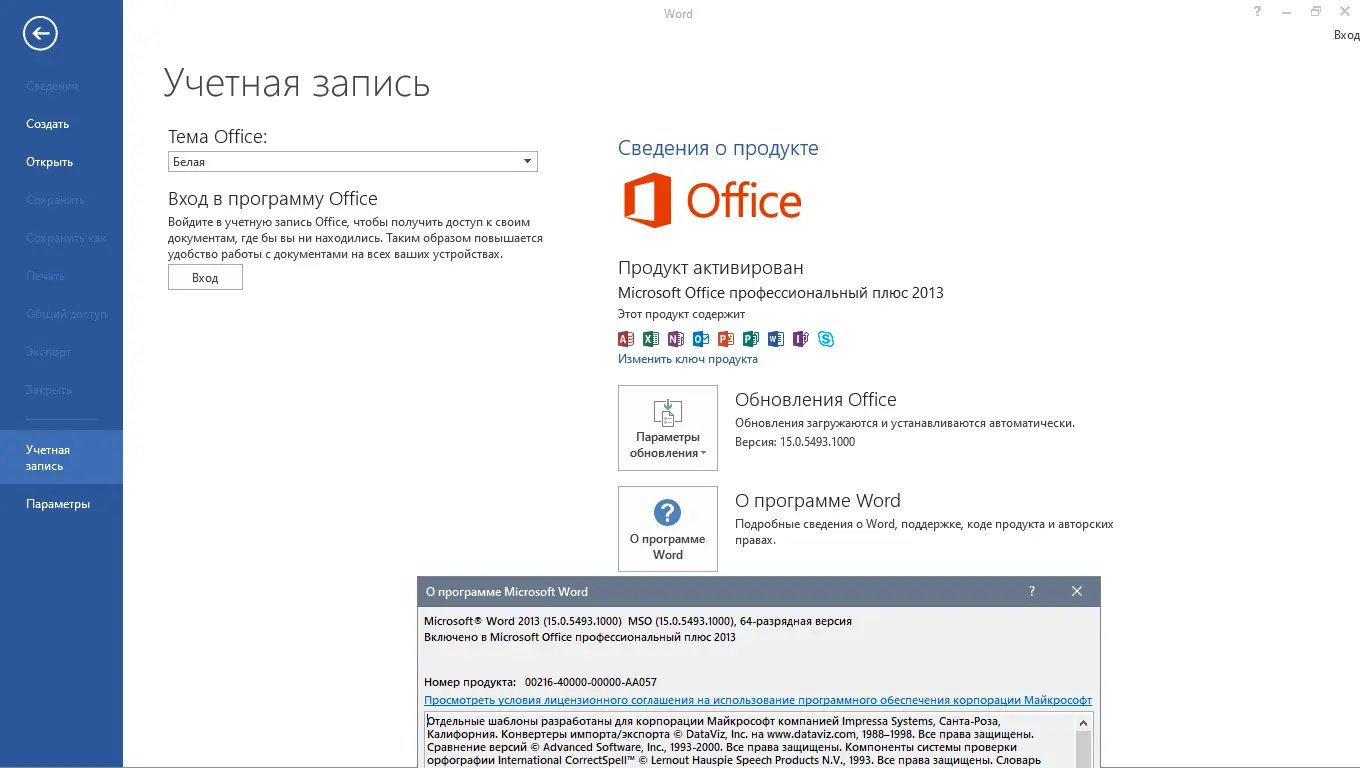Select Учетная запись in the sidebar
1360x768 pixels.
point(61,458)
